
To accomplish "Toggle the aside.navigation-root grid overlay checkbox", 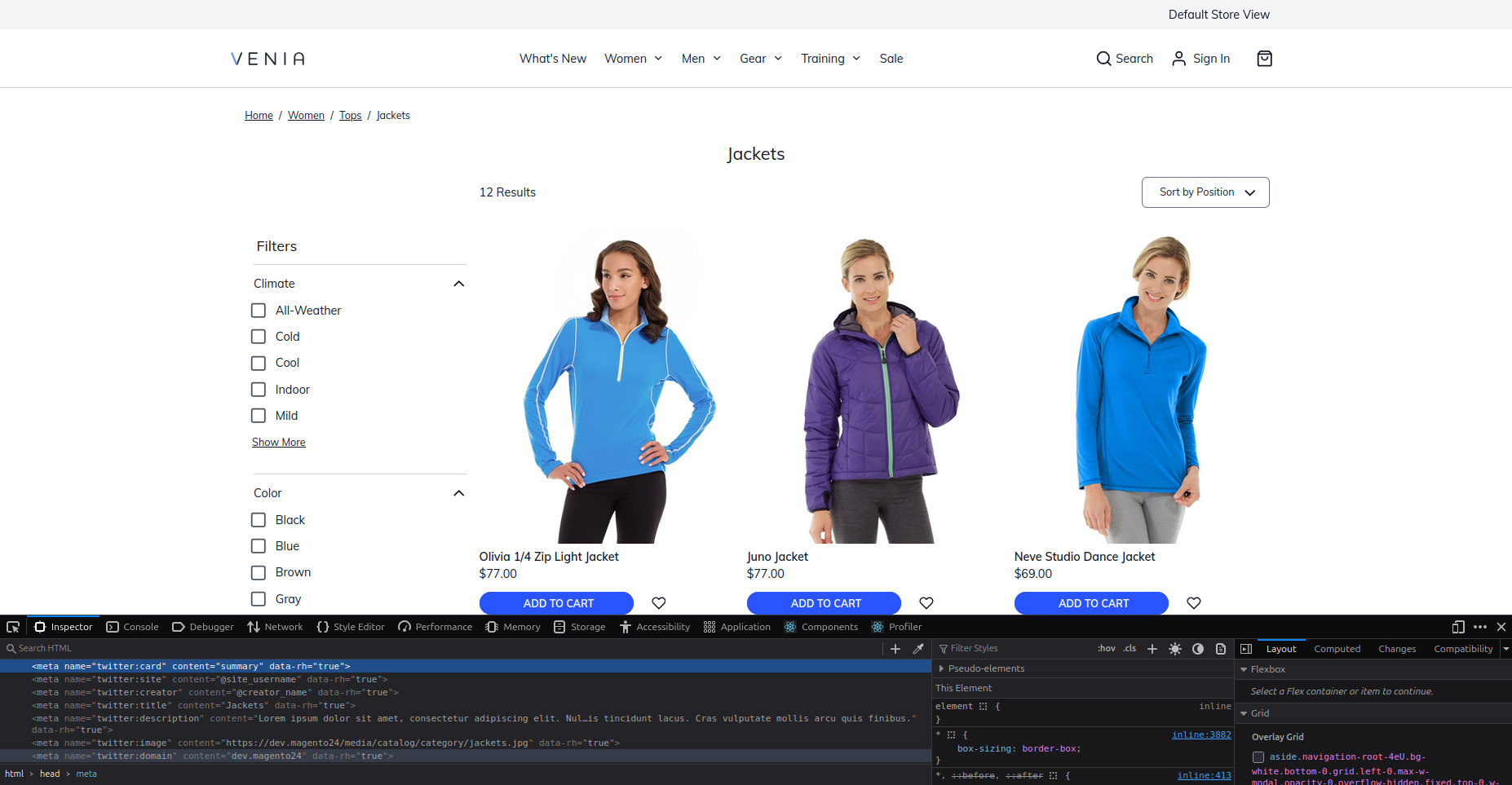I will (1258, 757).
